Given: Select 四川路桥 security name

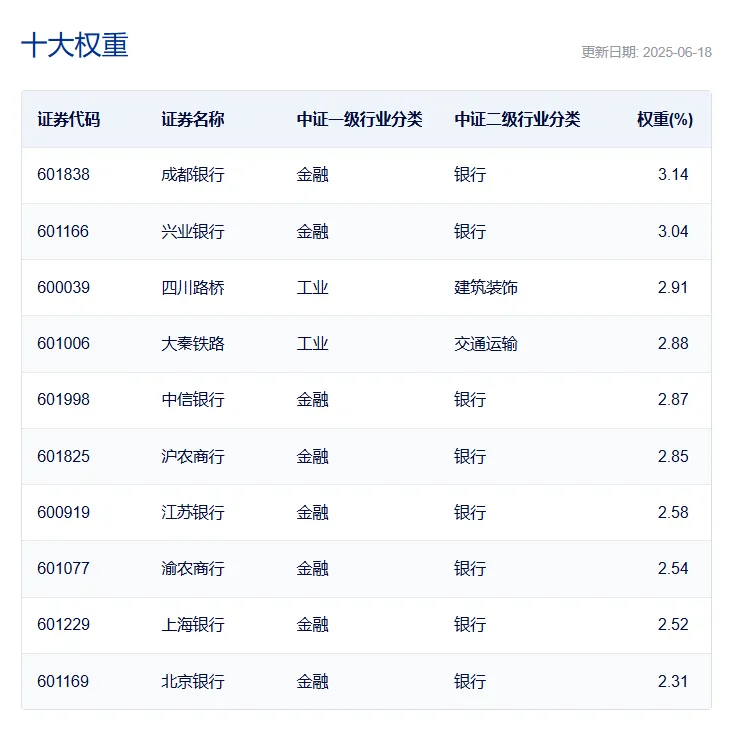Looking at the screenshot, I should (x=192, y=288).
